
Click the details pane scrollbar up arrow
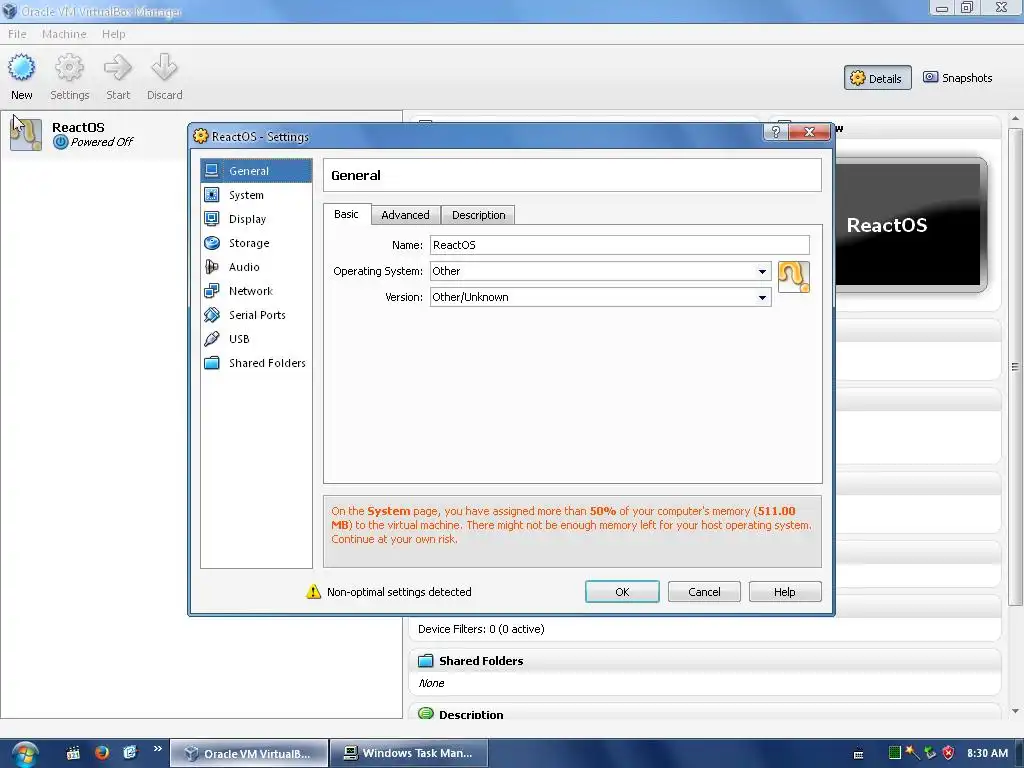click(x=1015, y=119)
